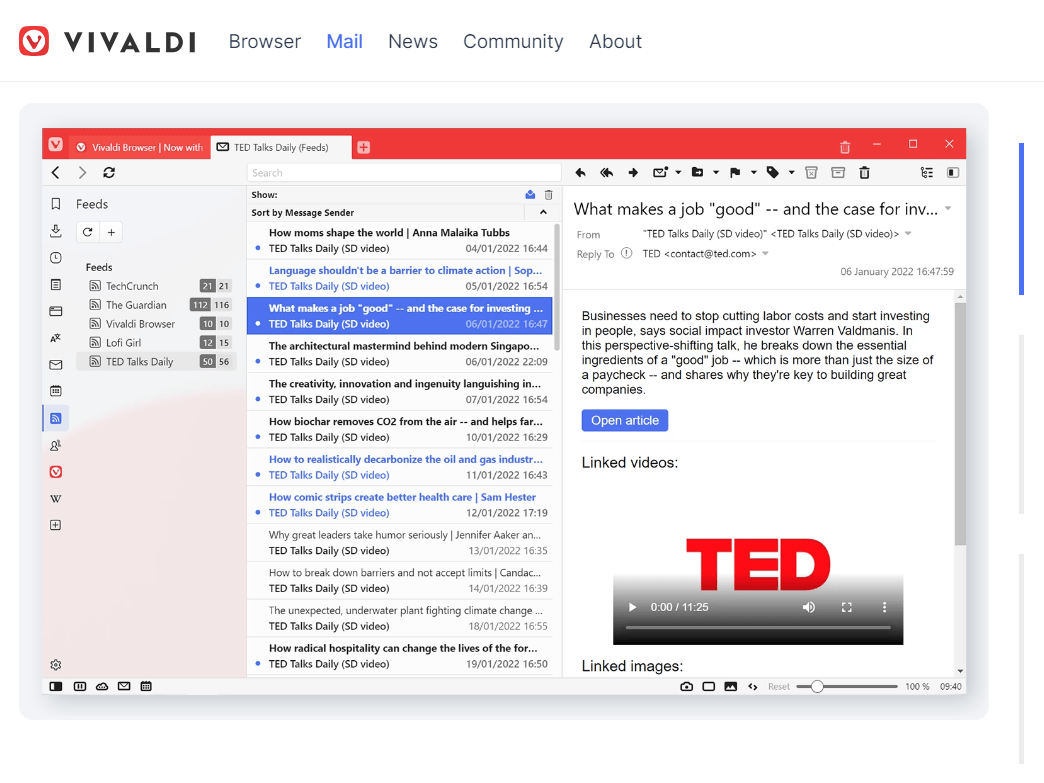Click the About link in the site header
The height and width of the screenshot is (783, 1044).
point(615,41)
